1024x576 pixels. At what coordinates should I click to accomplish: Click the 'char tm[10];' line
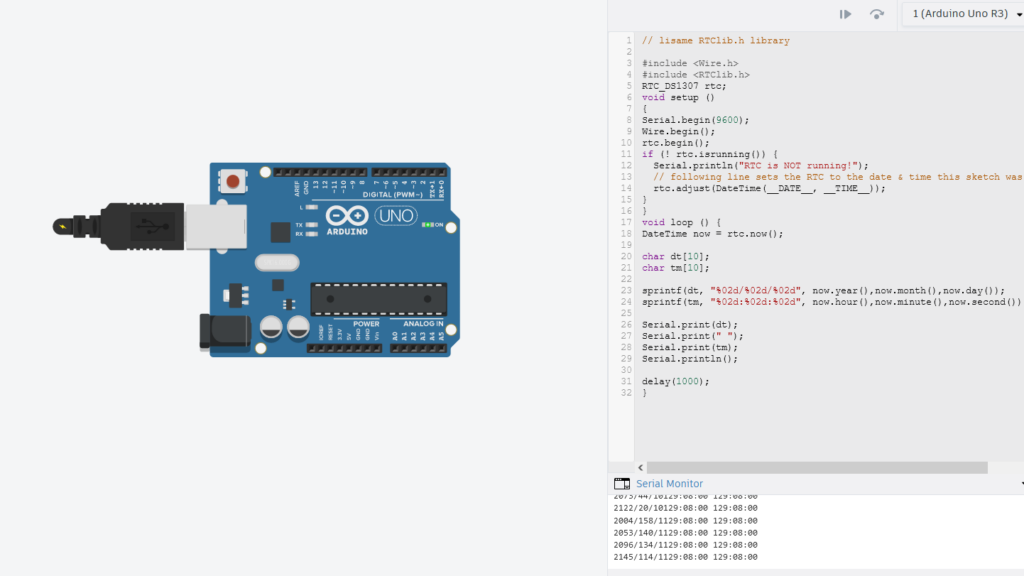tap(675, 268)
